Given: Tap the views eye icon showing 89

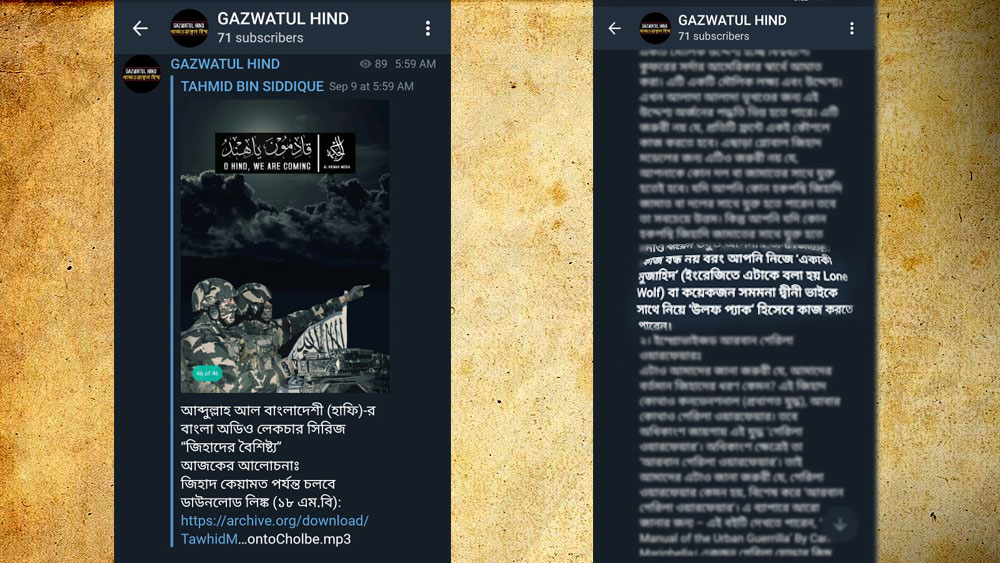Looking at the screenshot, I should 365,64.
